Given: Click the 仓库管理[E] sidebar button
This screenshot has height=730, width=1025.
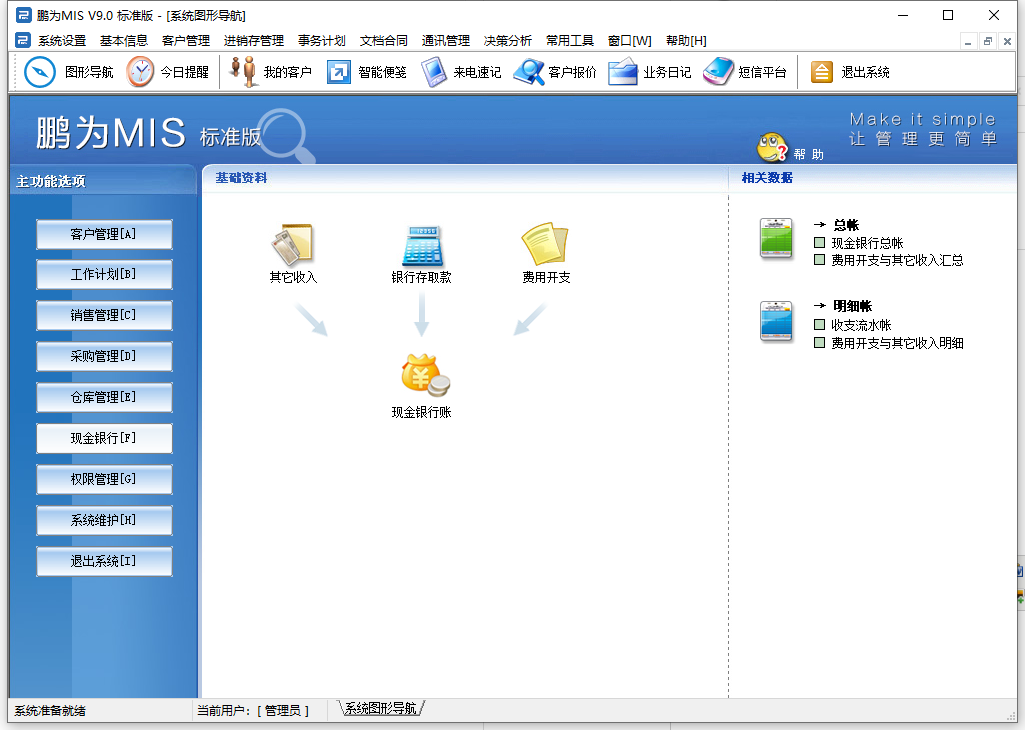Looking at the screenshot, I should [x=104, y=397].
